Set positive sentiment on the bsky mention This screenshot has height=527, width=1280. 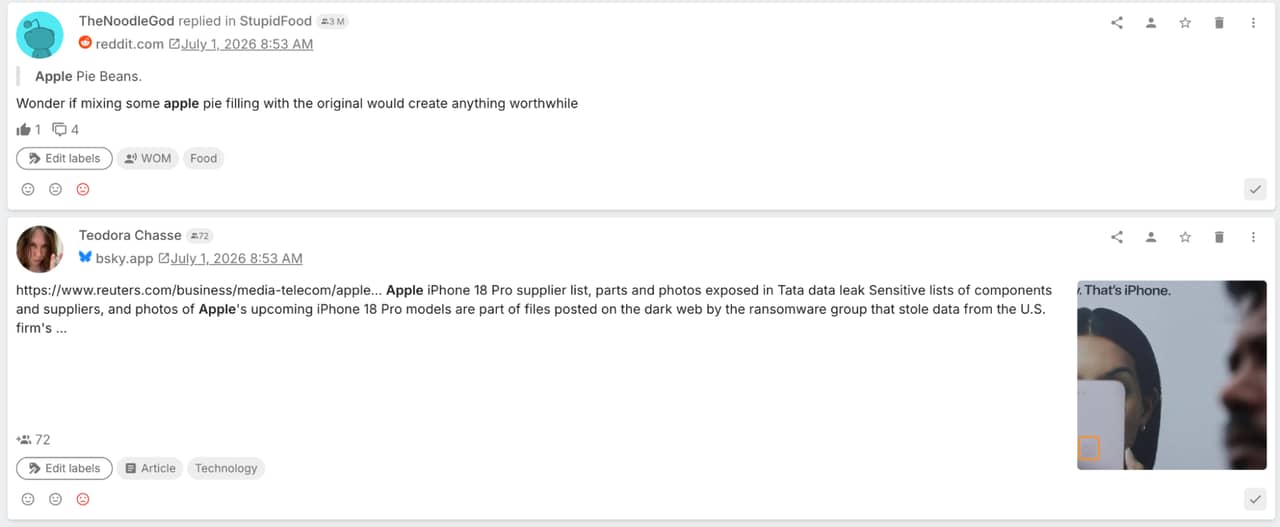click(x=28, y=499)
